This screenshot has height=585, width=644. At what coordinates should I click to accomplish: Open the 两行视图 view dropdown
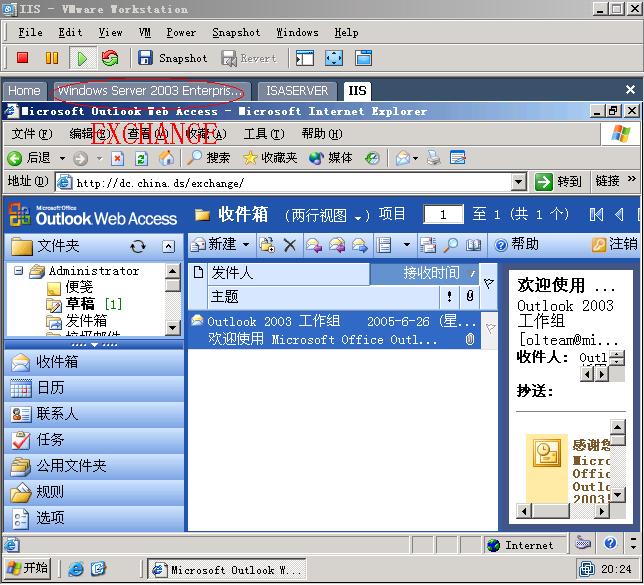click(x=327, y=215)
